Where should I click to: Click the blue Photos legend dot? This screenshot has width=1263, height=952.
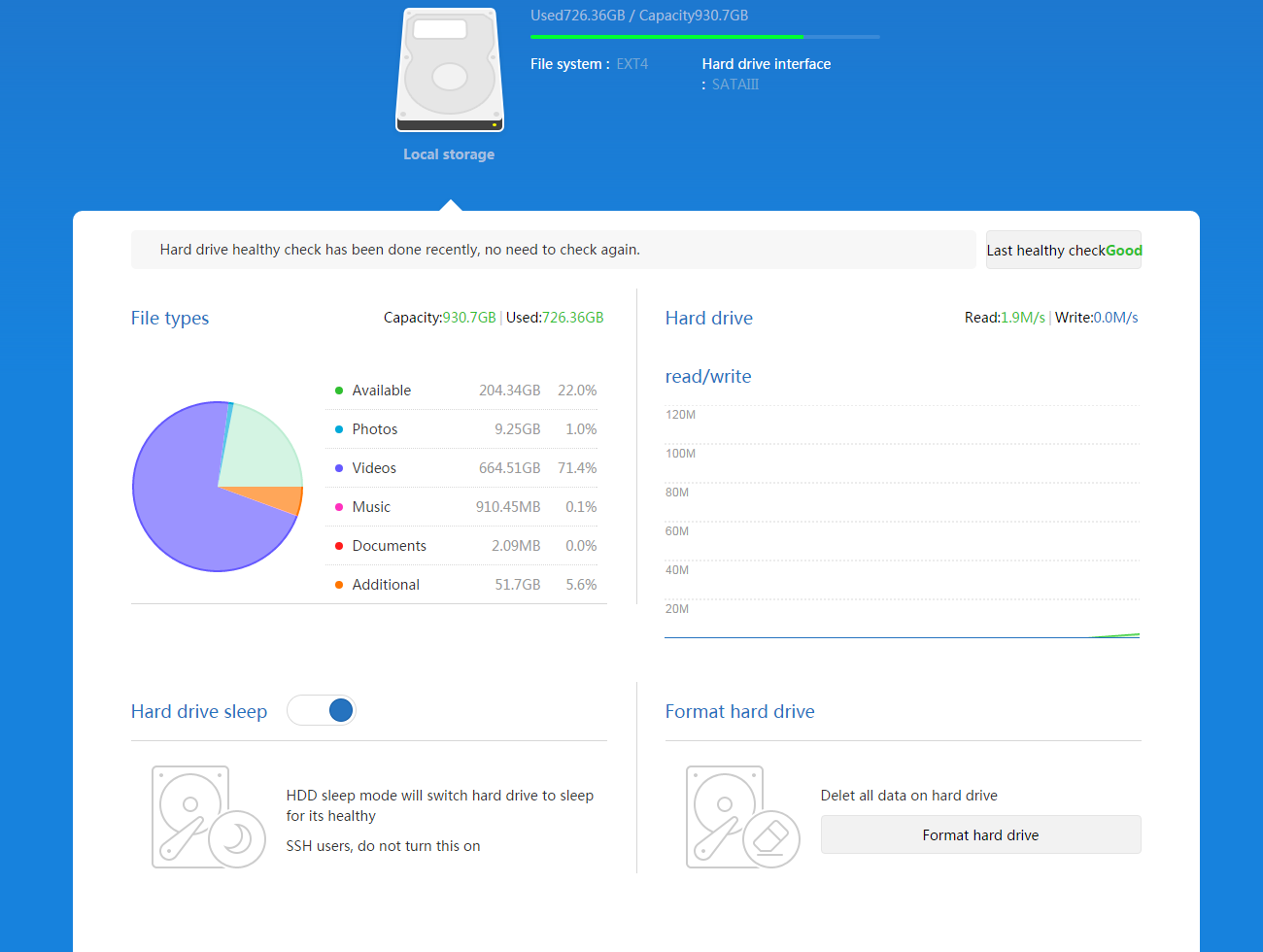(x=339, y=429)
